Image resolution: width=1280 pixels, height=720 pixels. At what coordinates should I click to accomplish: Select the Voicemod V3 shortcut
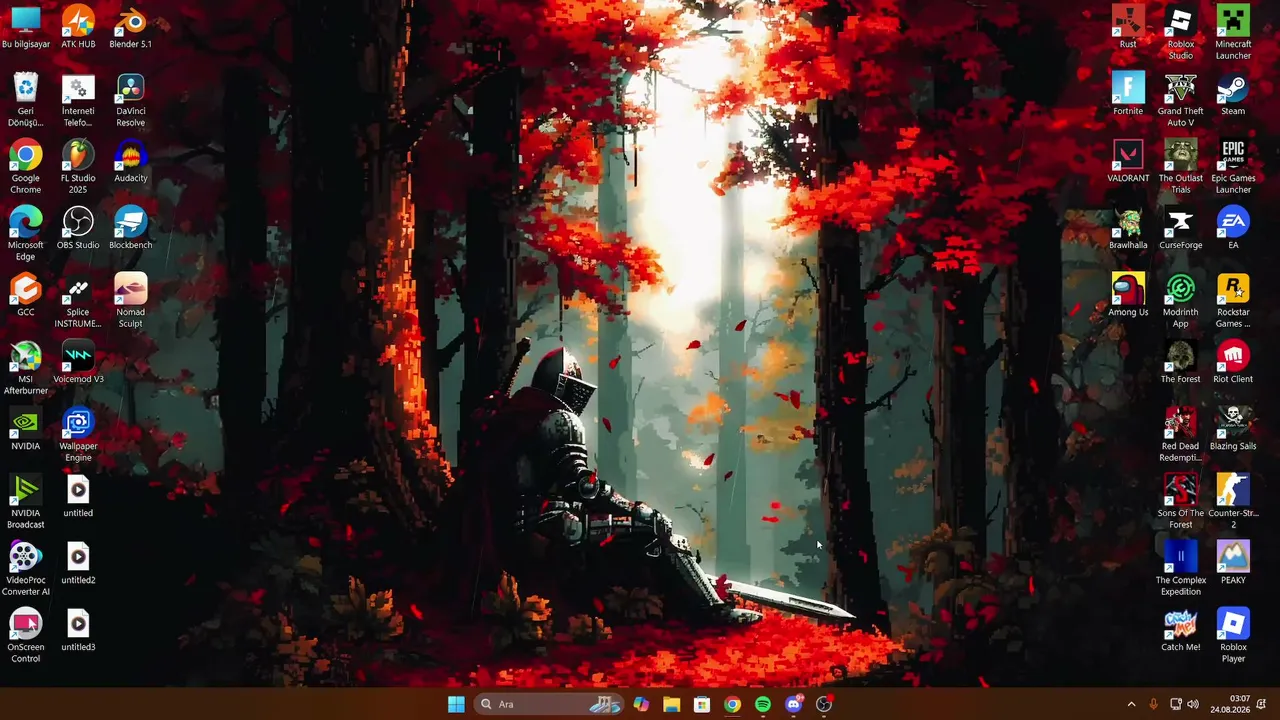(x=78, y=363)
